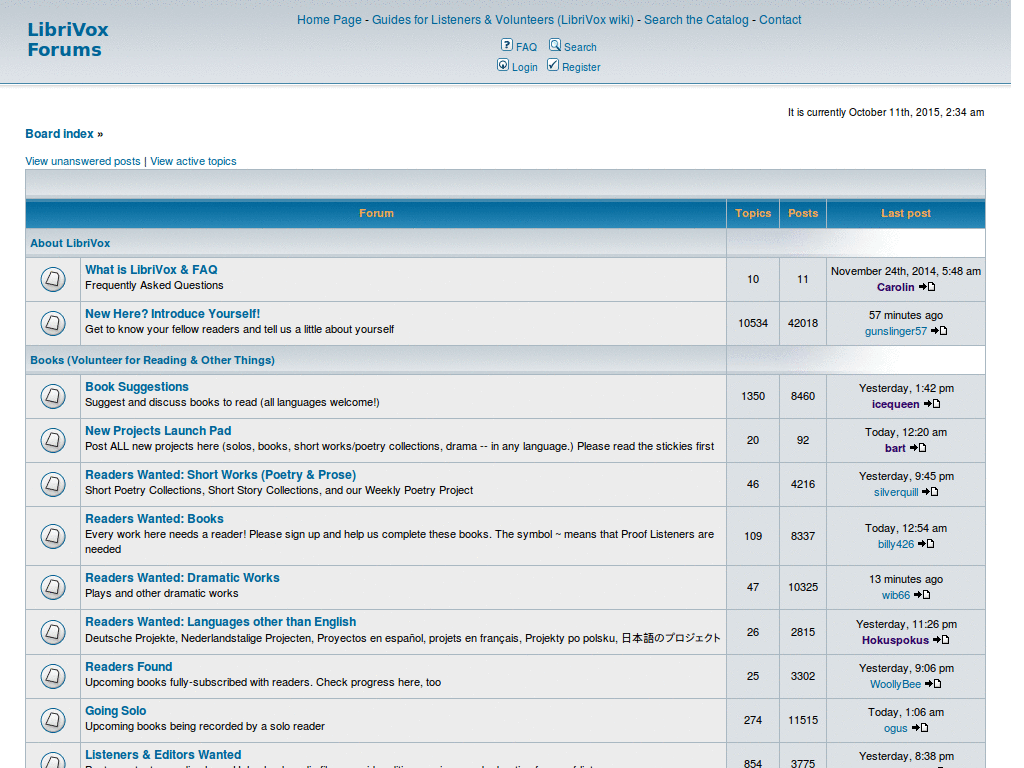The height and width of the screenshot is (768, 1024).
Task: Open Readers Wanted: Languages other than English
Action: (x=220, y=622)
